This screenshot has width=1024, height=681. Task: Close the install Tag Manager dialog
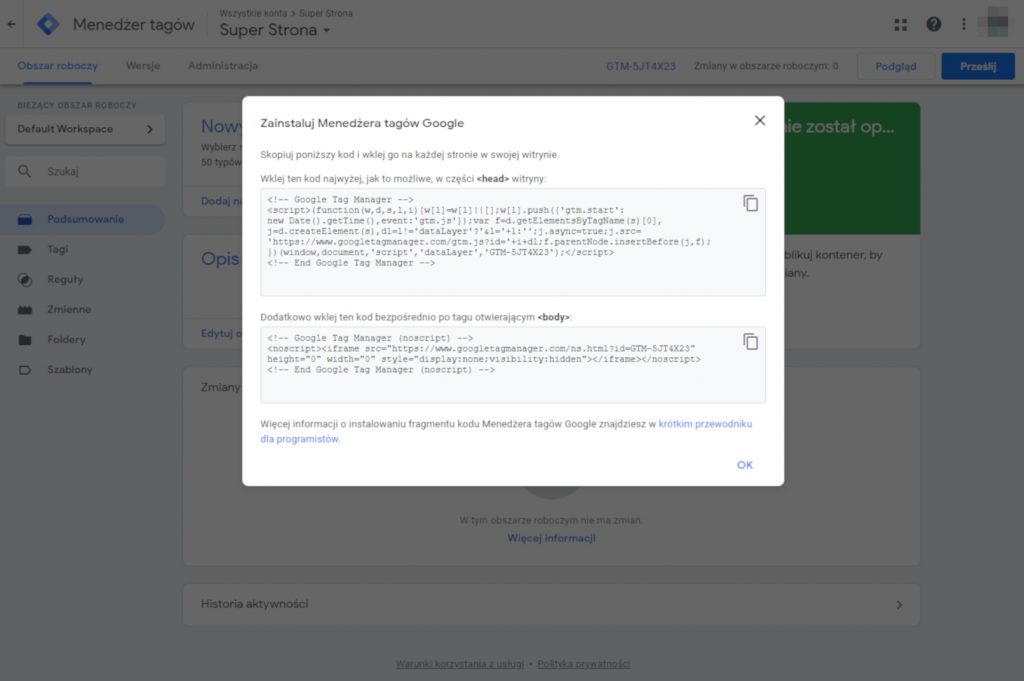tap(760, 121)
